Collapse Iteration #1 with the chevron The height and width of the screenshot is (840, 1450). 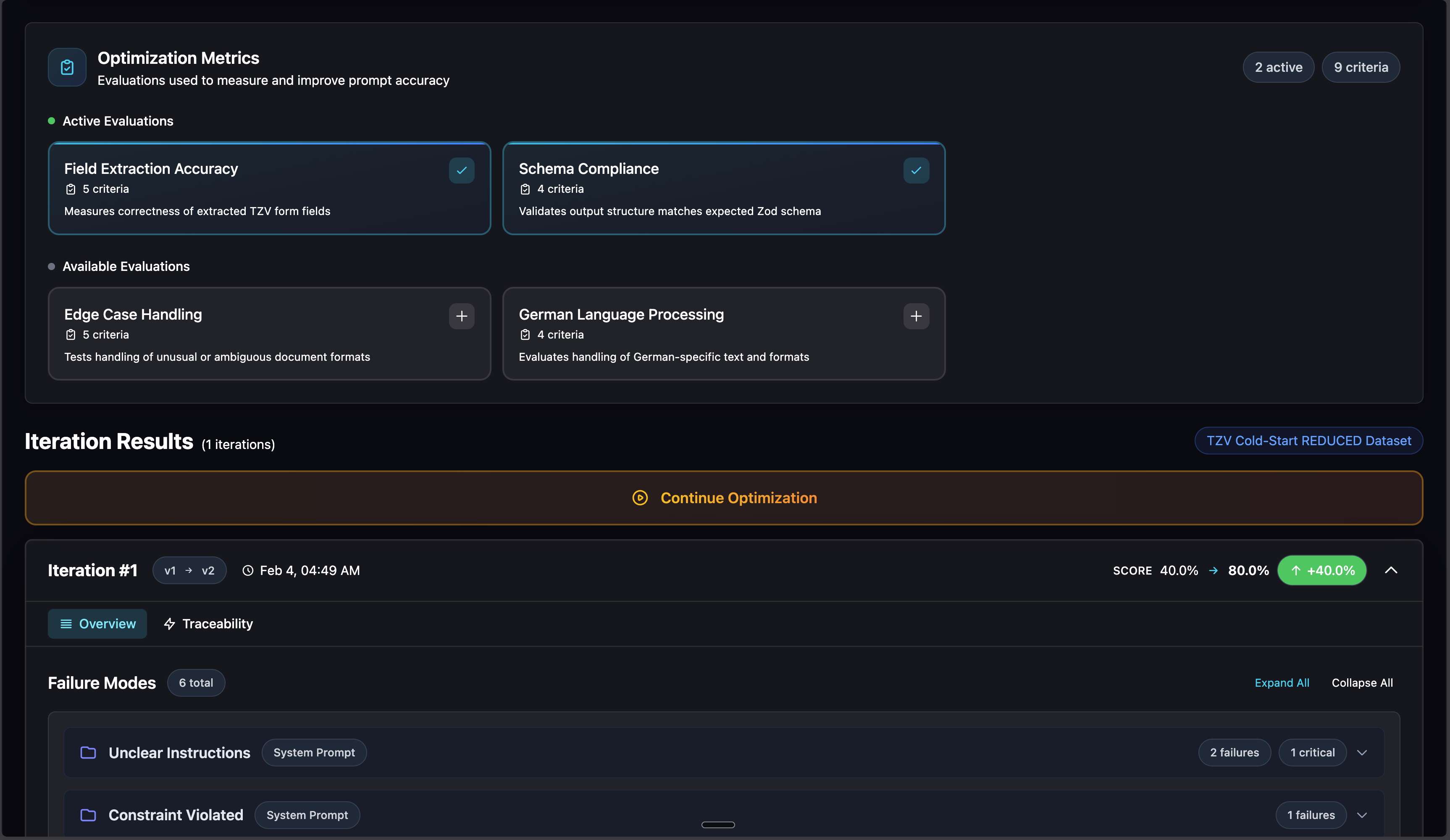[x=1391, y=570]
